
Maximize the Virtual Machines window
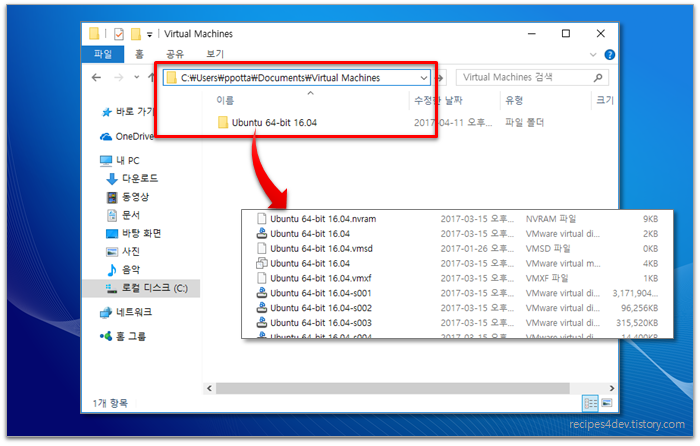(x=566, y=34)
